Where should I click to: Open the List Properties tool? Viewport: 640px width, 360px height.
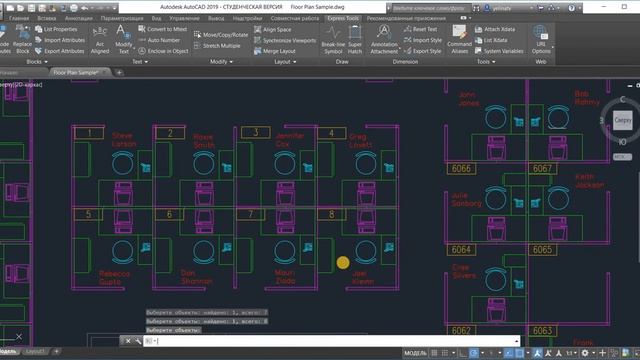(x=56, y=29)
